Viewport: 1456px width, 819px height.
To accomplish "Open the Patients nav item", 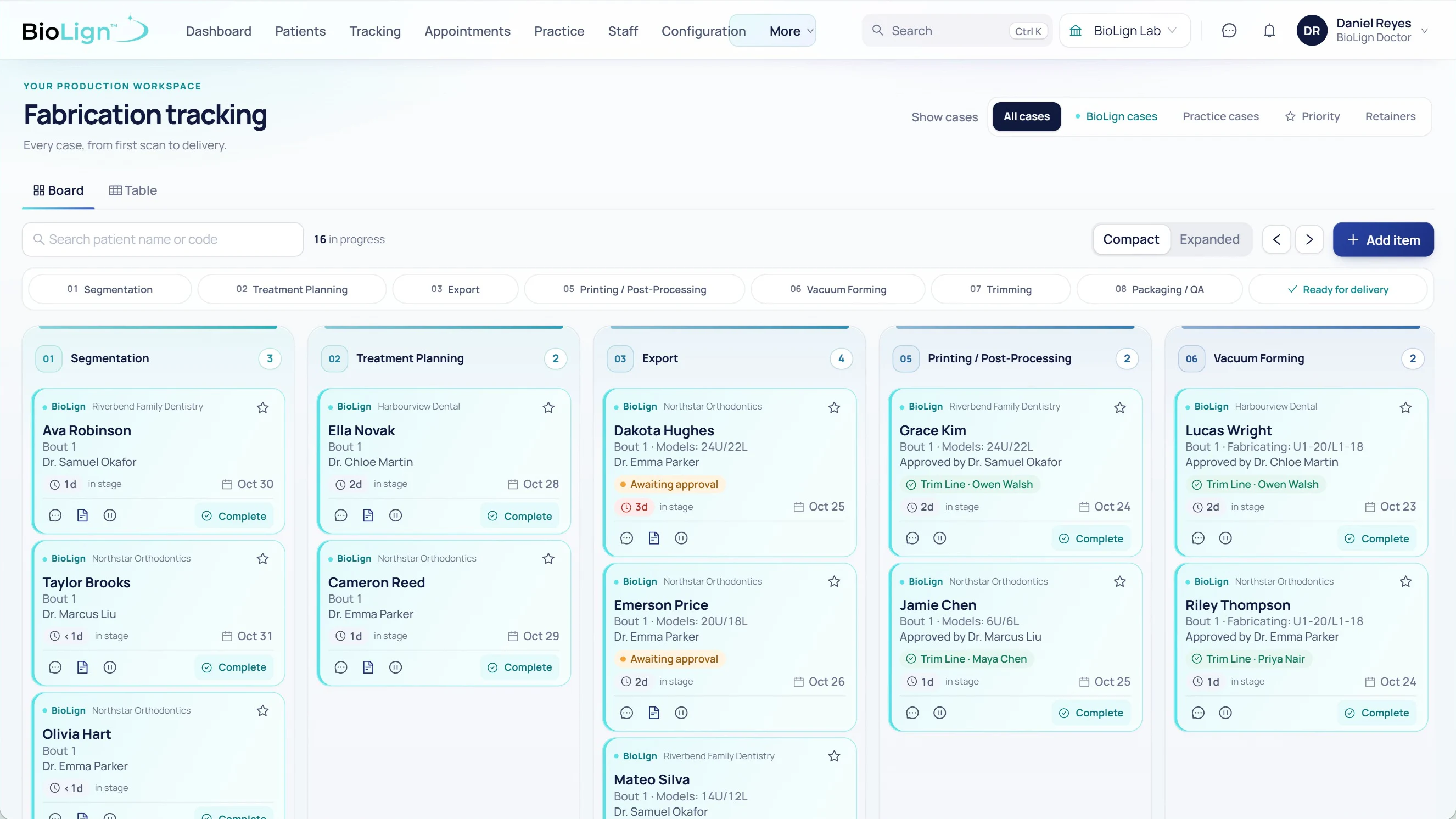I will (x=300, y=31).
